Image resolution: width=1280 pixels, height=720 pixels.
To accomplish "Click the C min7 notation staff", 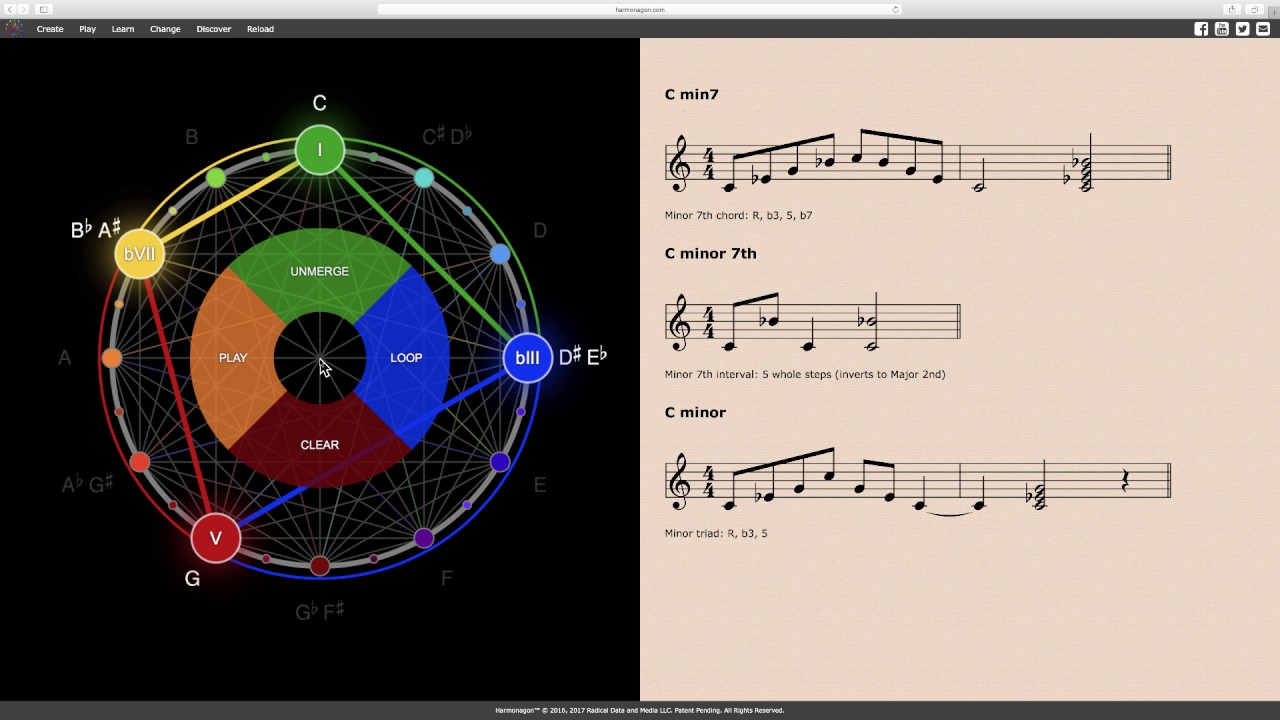I will point(918,161).
